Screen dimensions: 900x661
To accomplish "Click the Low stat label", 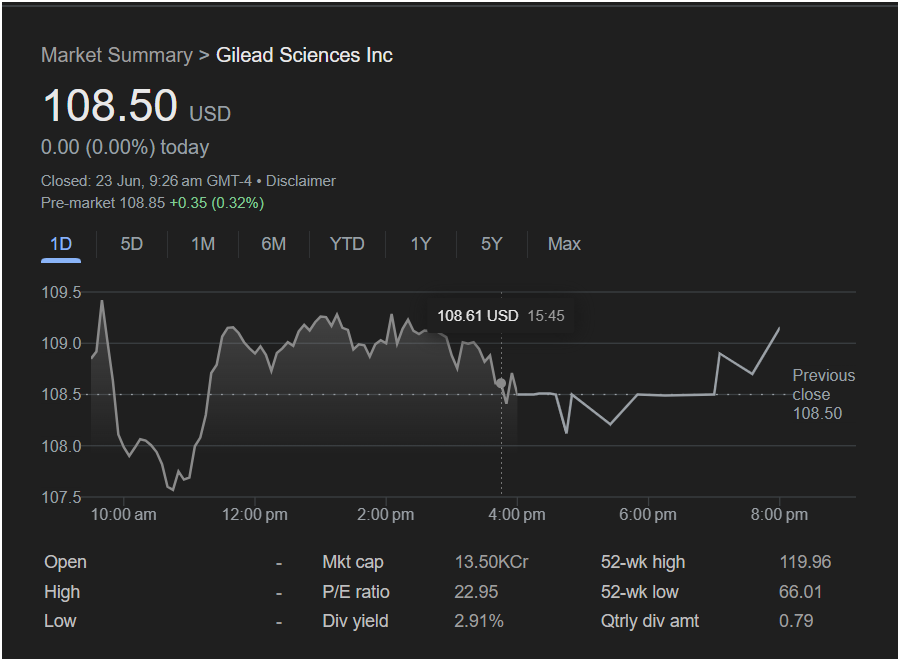I will click(x=60, y=621).
